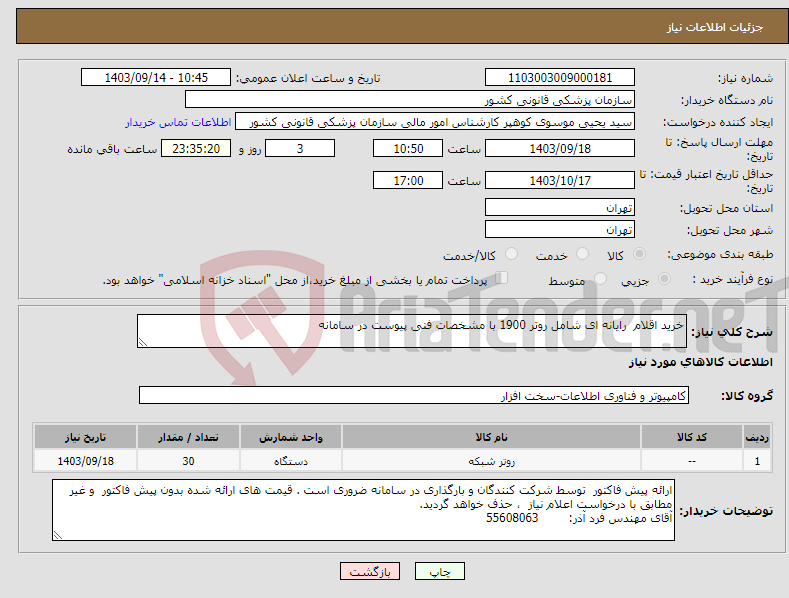Click the response deadline time 10:50 field
Screen dimensions: 789x598
pos(408,148)
